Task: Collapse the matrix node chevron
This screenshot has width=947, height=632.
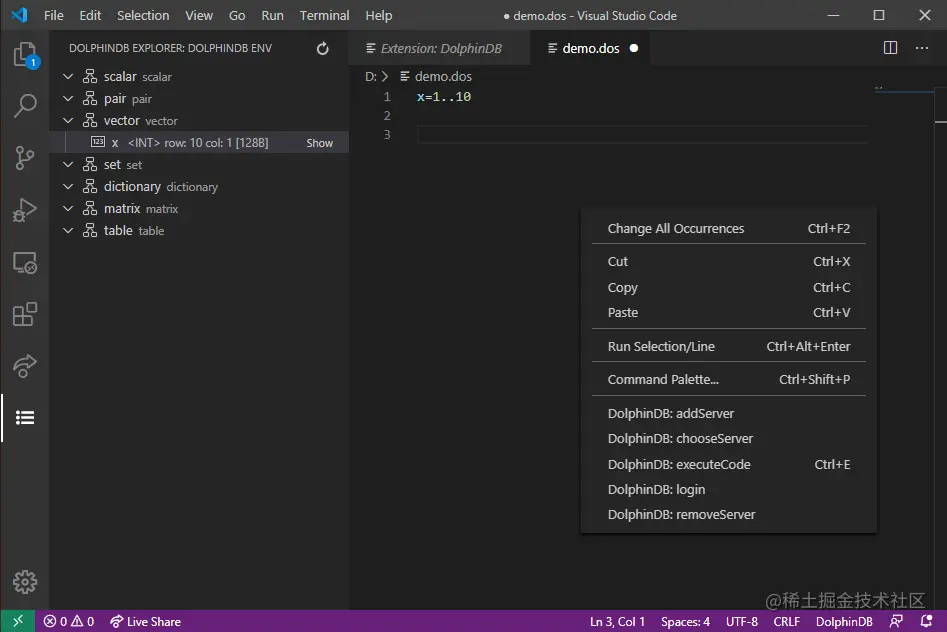Action: [68, 208]
